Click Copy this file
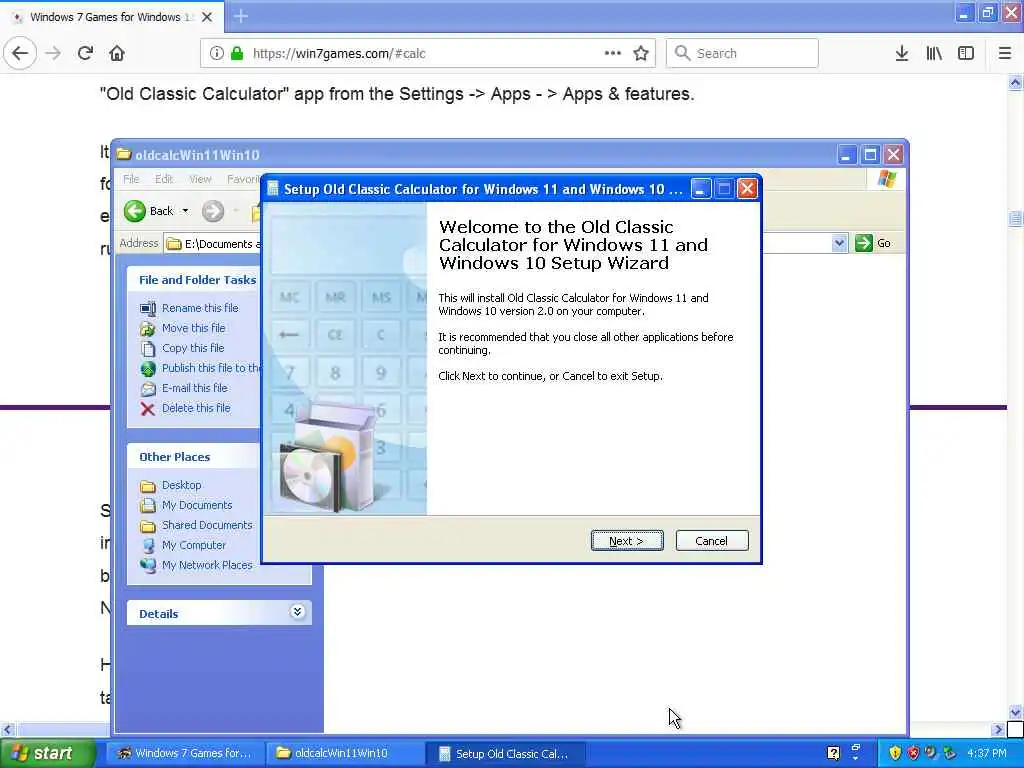1024x768 pixels. click(x=193, y=348)
